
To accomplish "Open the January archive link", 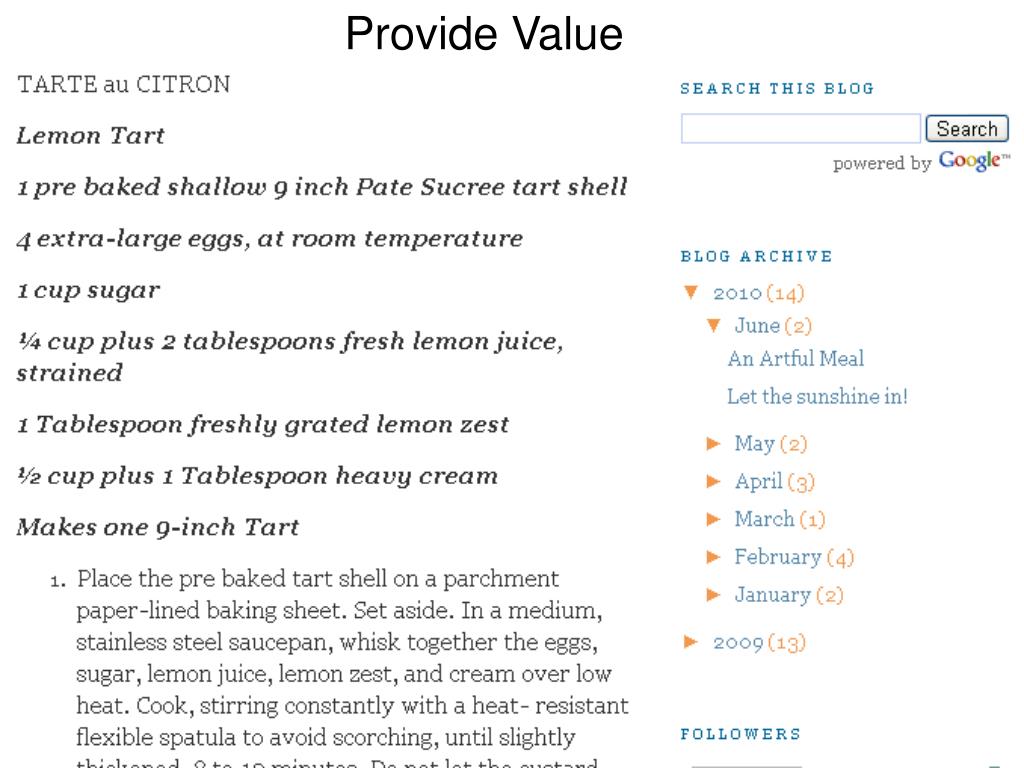I will coord(773,595).
